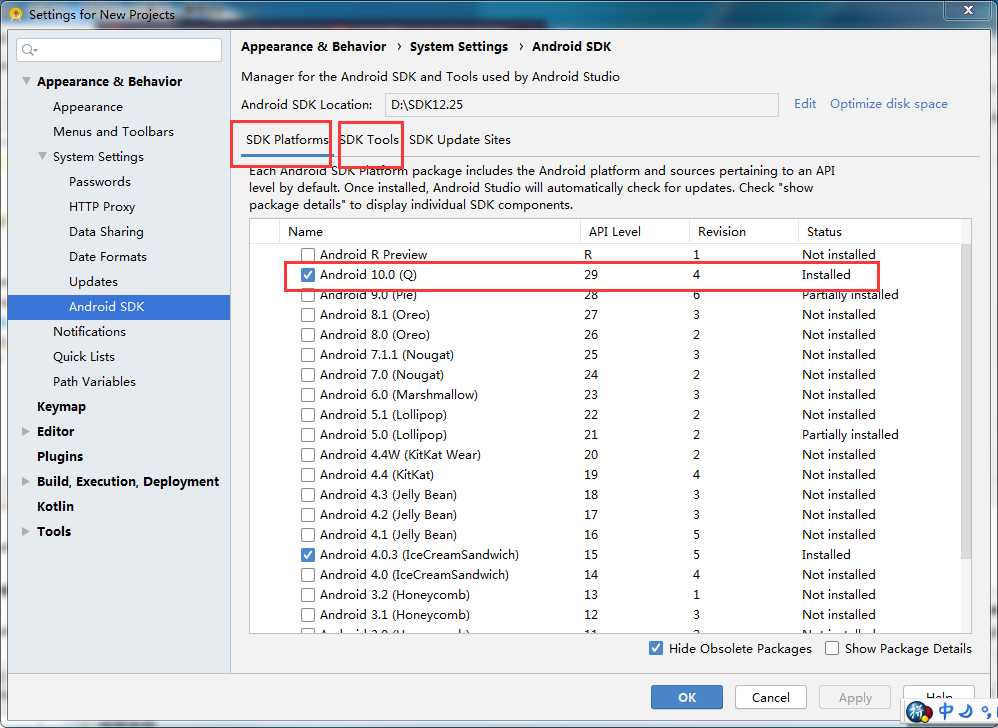Open the Data Sharing settings page
The image size is (998, 728).
click(106, 232)
